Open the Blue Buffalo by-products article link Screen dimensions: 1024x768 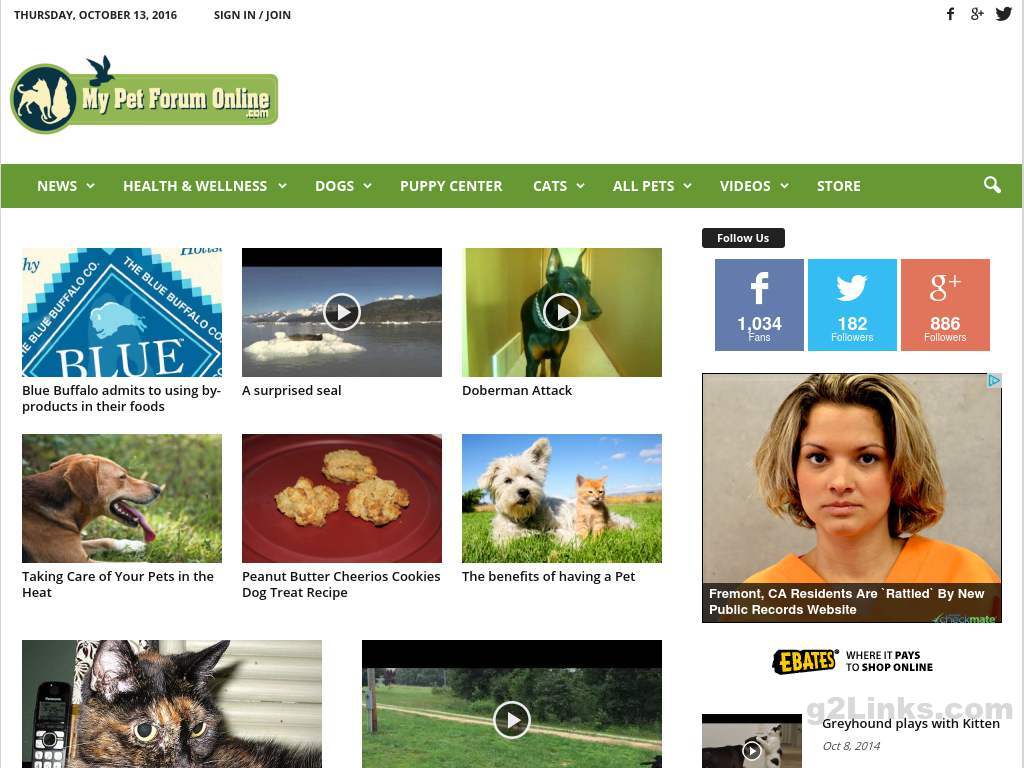(121, 398)
